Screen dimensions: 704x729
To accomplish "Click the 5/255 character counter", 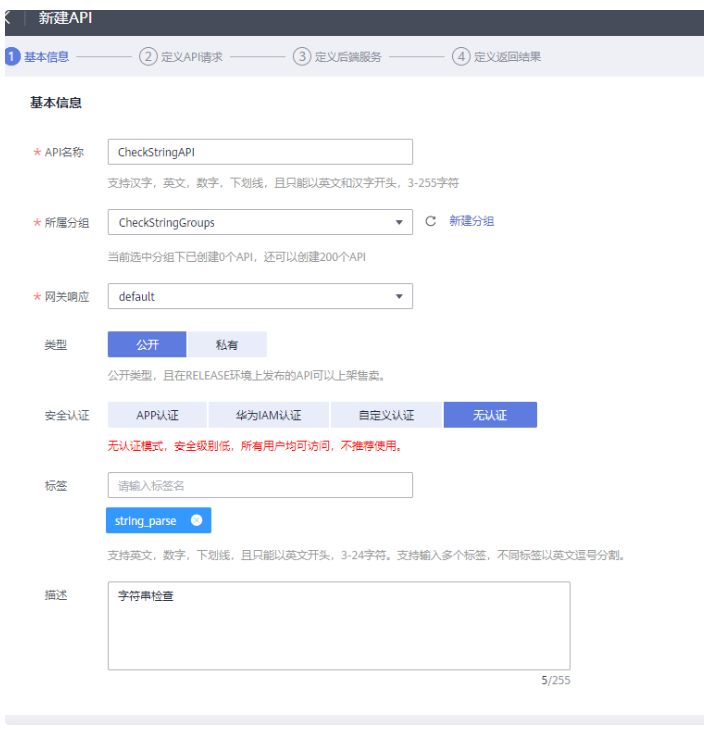I will pos(556,680).
